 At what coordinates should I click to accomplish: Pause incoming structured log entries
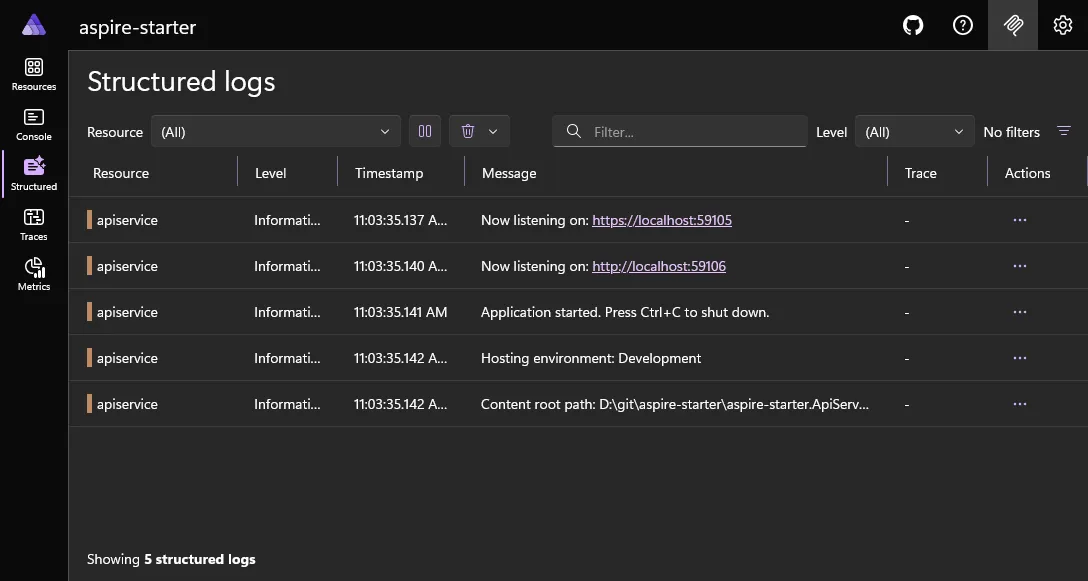pyautogui.click(x=424, y=131)
